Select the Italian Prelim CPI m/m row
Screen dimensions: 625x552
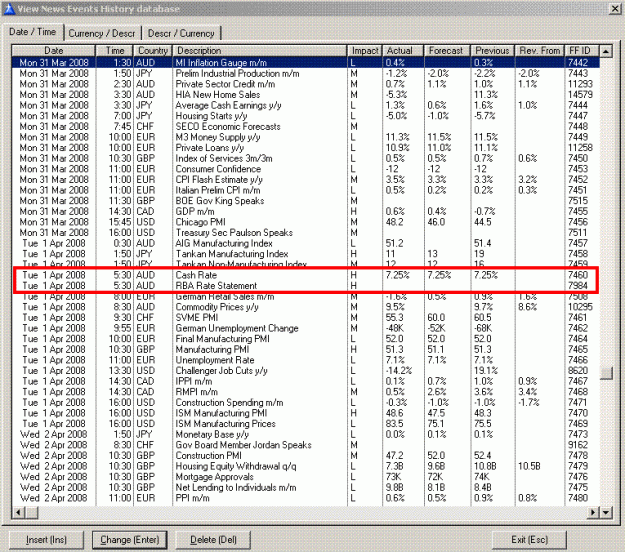305,190
